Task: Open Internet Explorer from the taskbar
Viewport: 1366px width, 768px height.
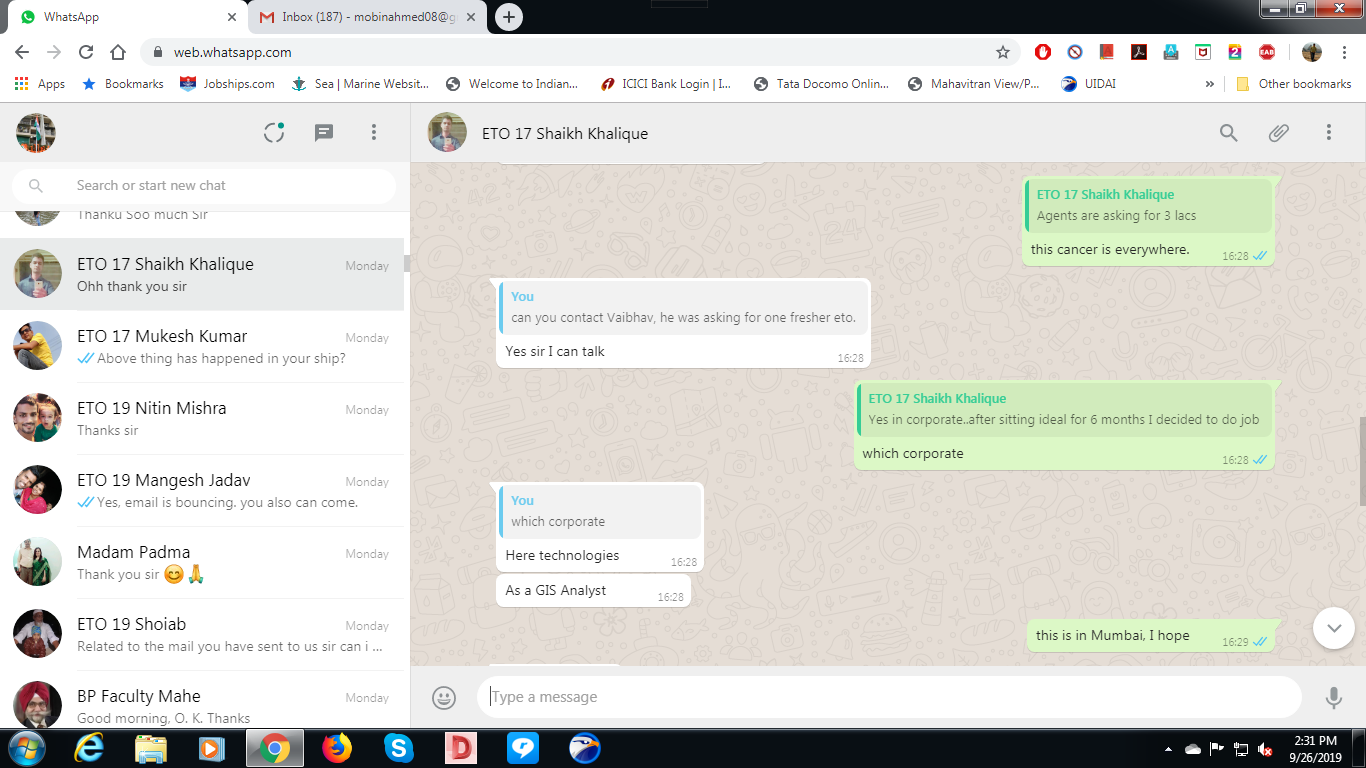Action: tap(89, 748)
